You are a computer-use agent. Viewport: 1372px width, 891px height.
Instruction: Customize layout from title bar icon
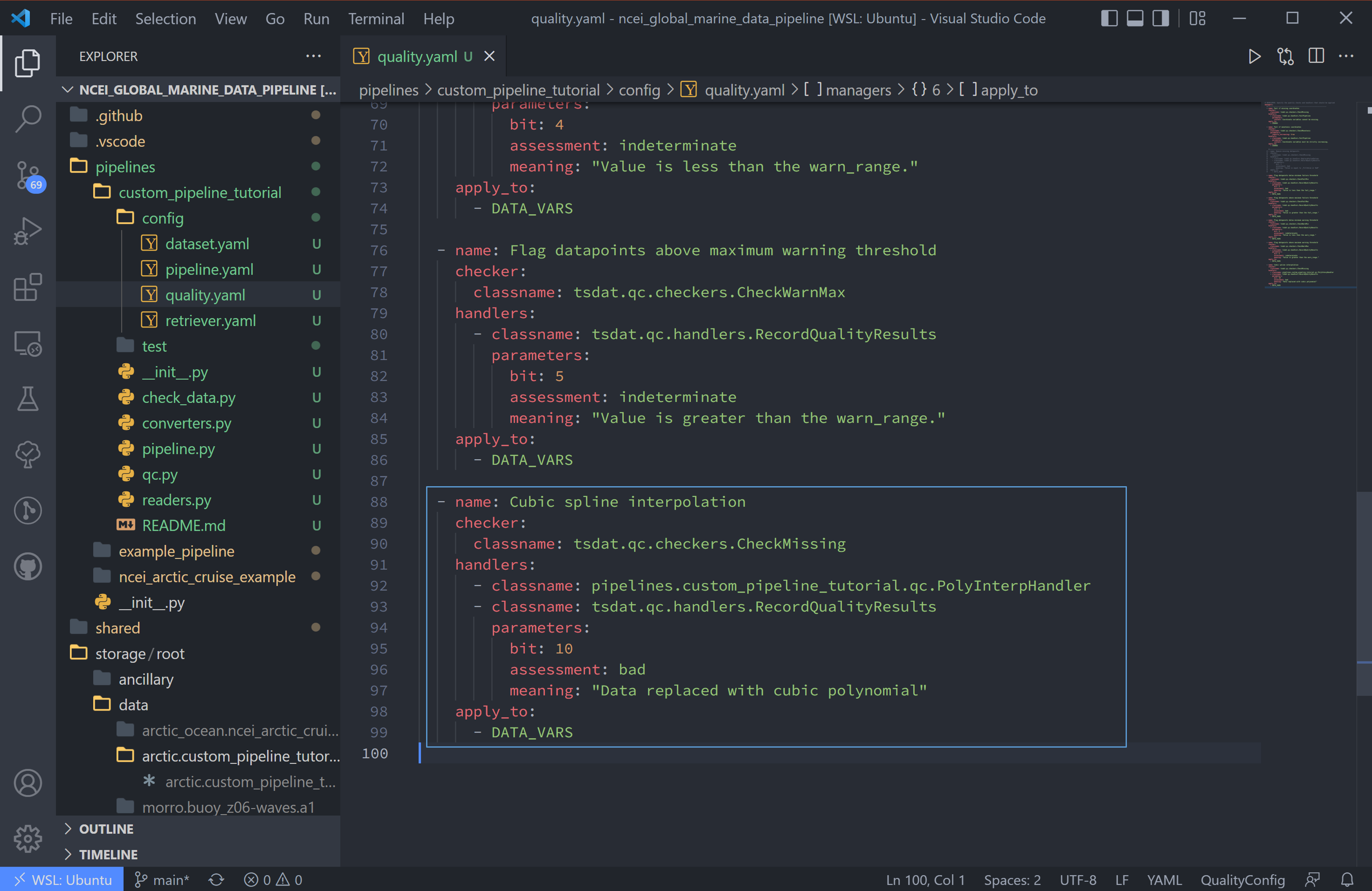coord(1197,19)
